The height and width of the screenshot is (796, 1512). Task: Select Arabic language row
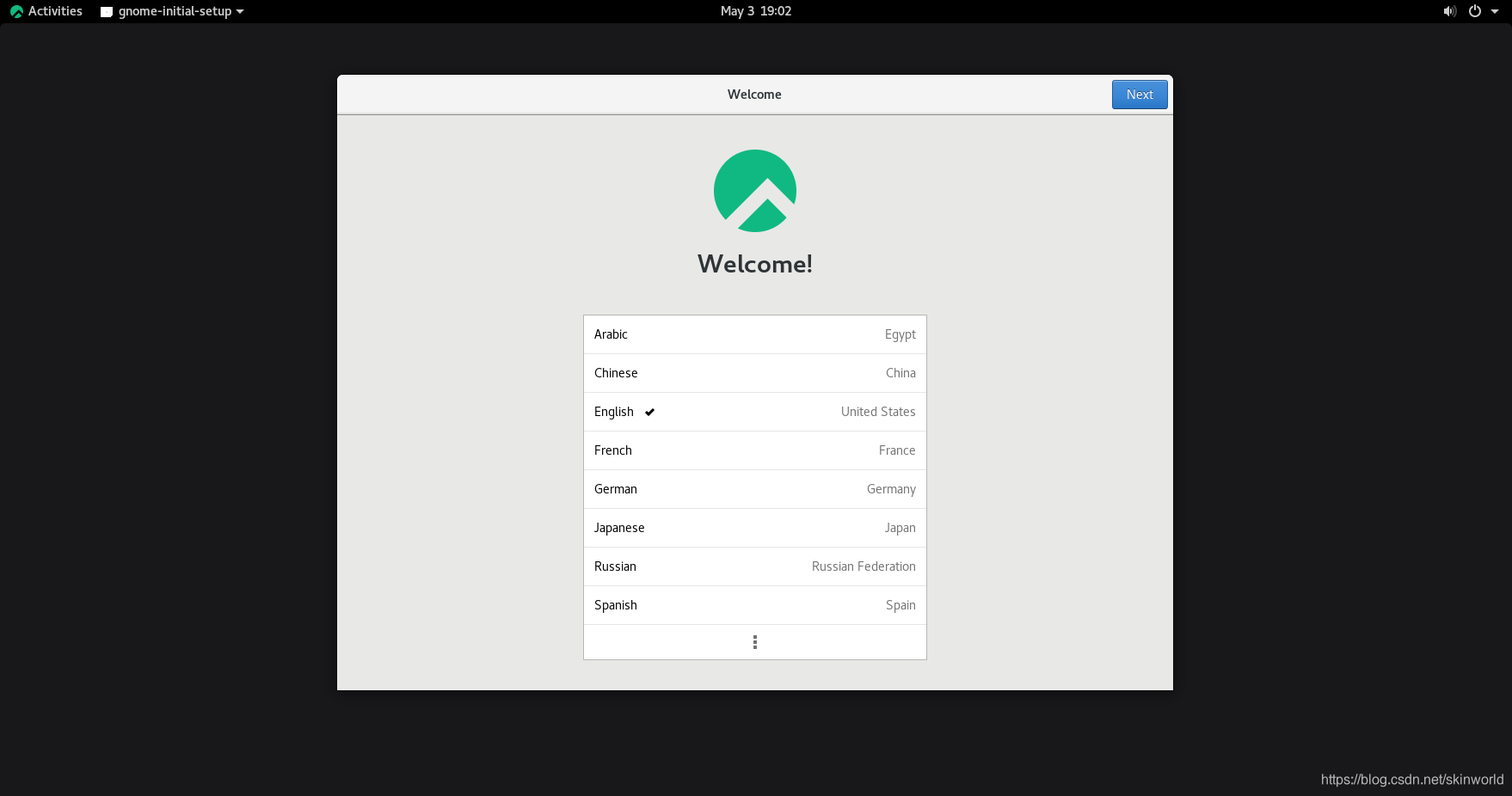click(755, 334)
